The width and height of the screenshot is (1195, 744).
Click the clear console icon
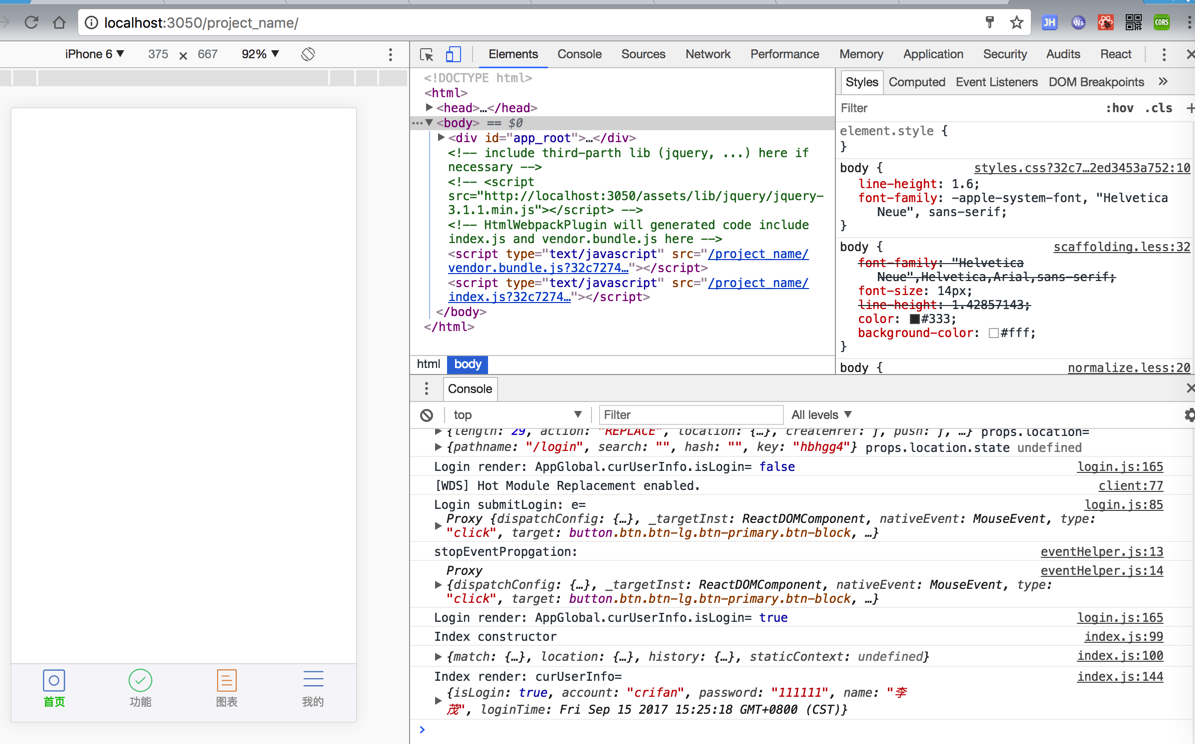coord(427,415)
